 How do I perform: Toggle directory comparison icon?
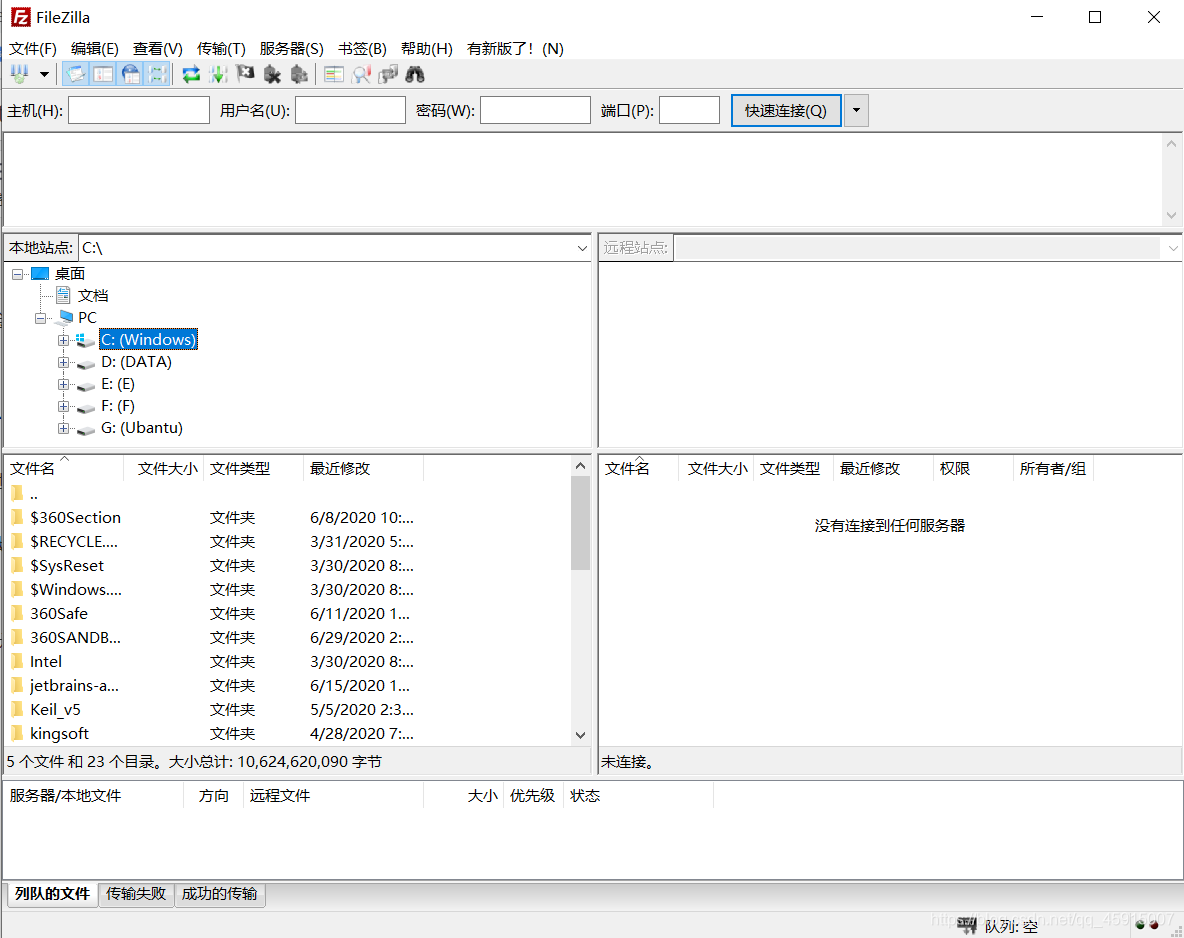pyautogui.click(x=361, y=74)
